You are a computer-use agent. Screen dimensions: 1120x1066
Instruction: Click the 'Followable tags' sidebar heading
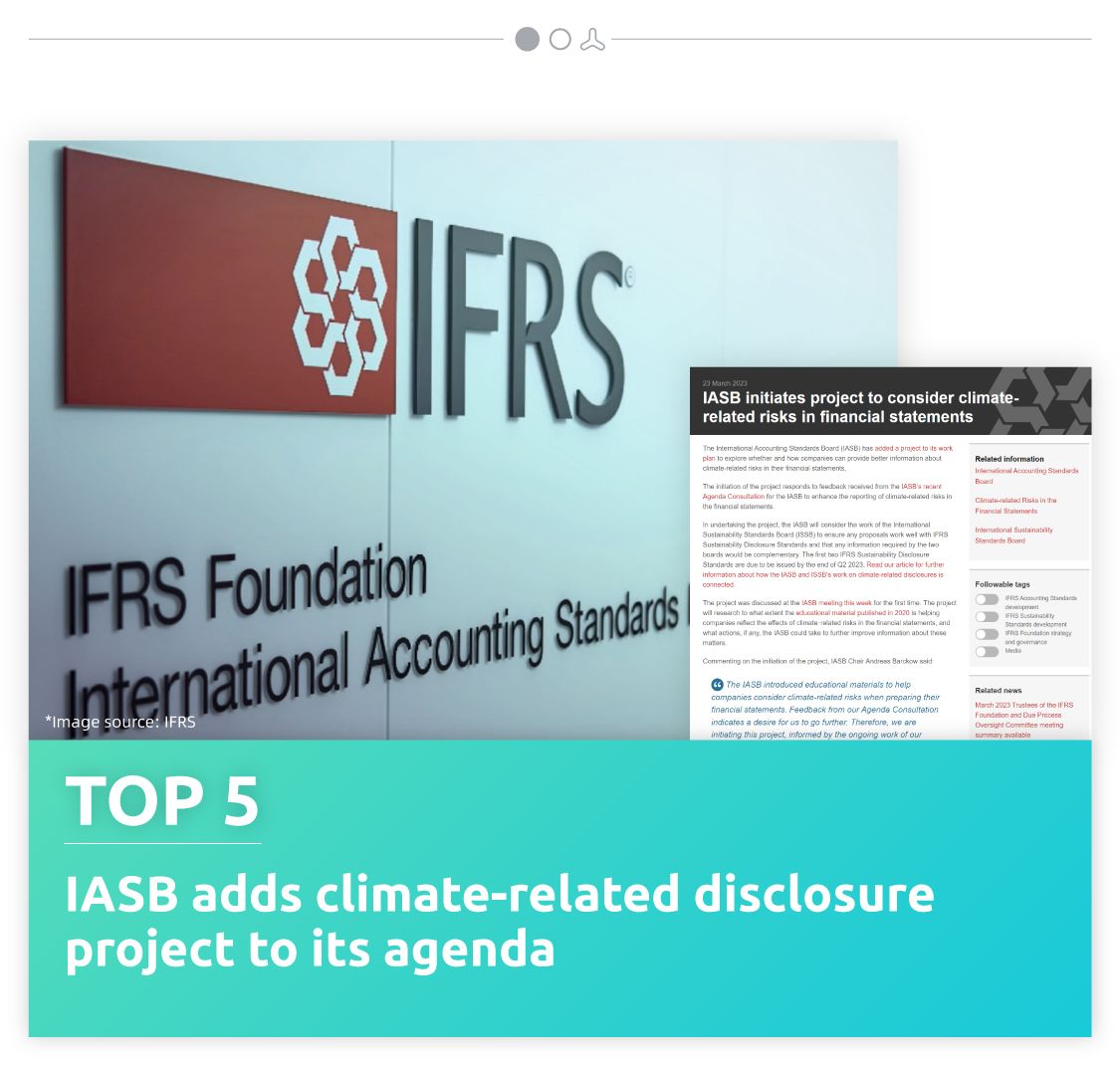pyautogui.click(x=1003, y=584)
